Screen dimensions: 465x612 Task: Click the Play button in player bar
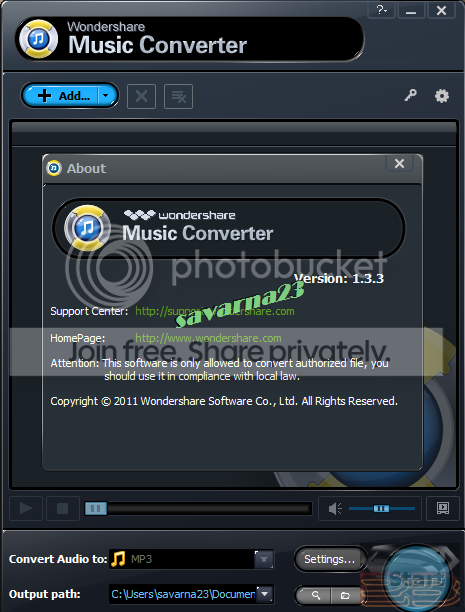click(26, 508)
